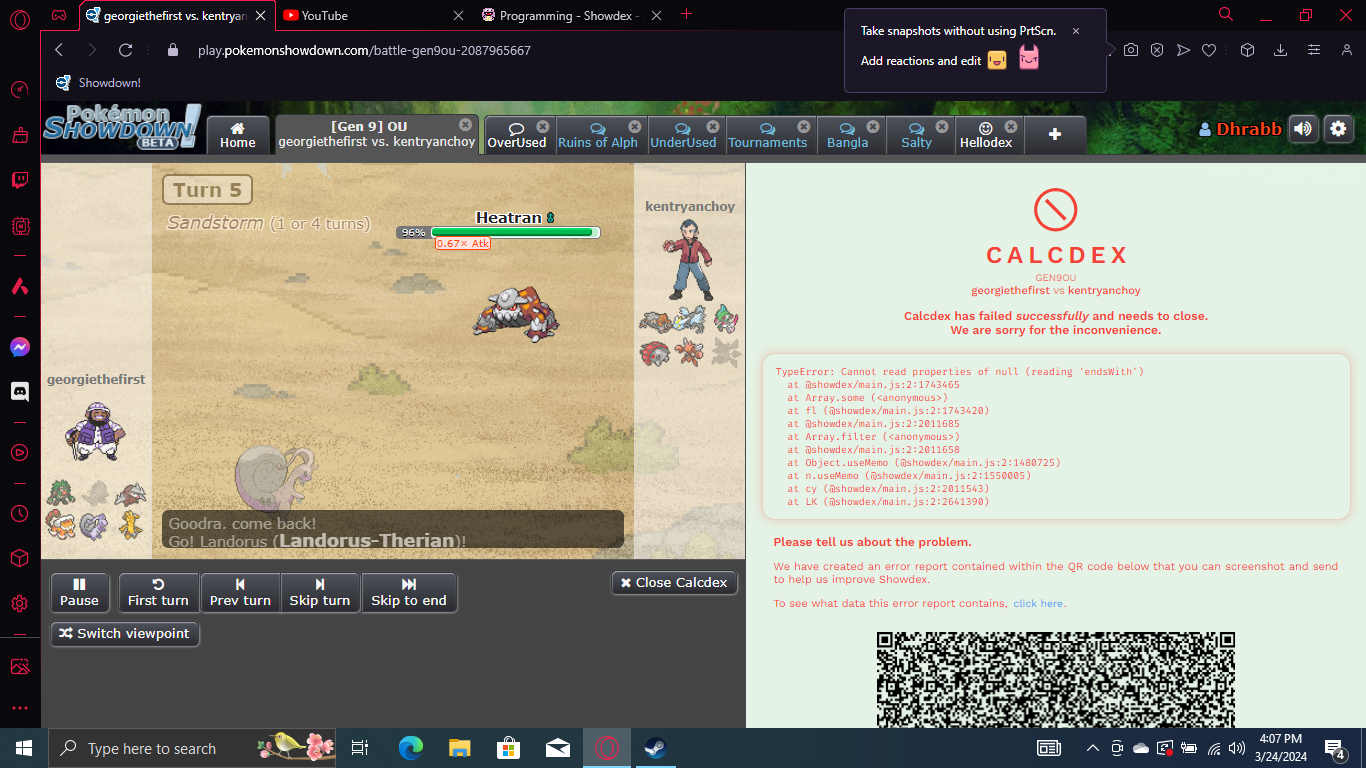This screenshot has height=768, width=1366.
Task: Click the browser reload page icon
Action: [x=125, y=50]
